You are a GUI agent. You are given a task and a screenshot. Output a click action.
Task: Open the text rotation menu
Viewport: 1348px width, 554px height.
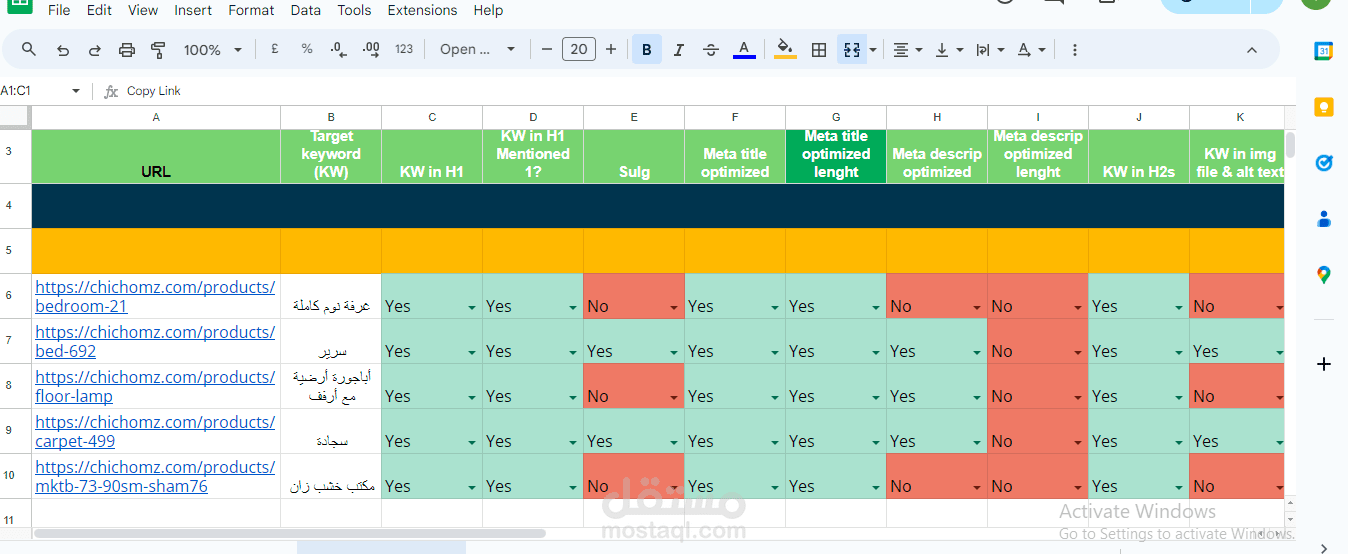click(x=1031, y=49)
